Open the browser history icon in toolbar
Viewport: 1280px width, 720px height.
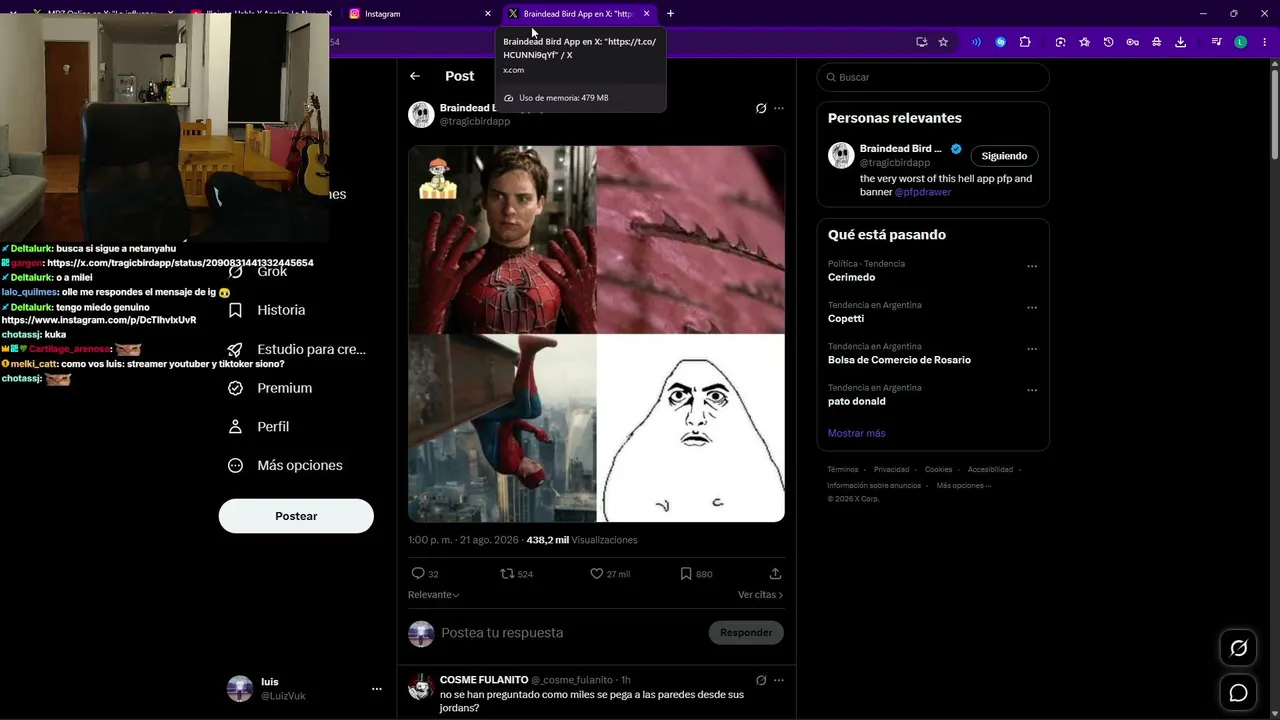click(x=1109, y=42)
